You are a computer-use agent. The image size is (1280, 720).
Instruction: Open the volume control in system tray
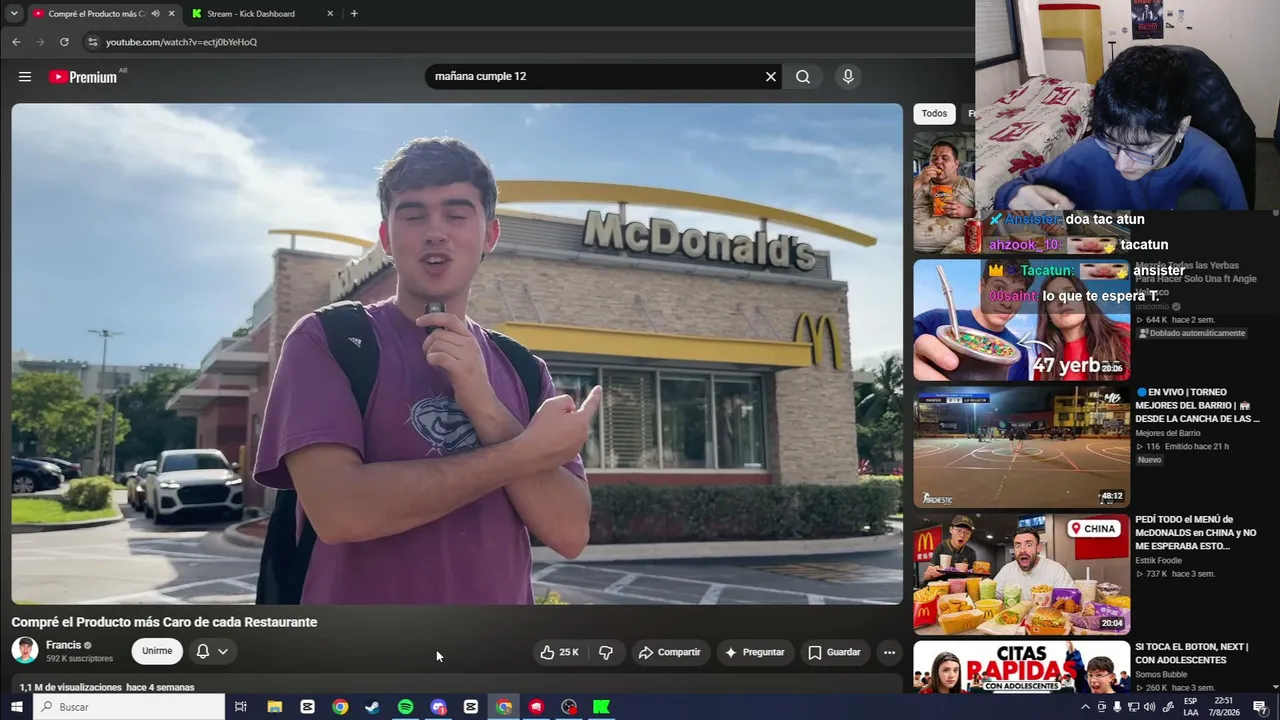click(1149, 707)
